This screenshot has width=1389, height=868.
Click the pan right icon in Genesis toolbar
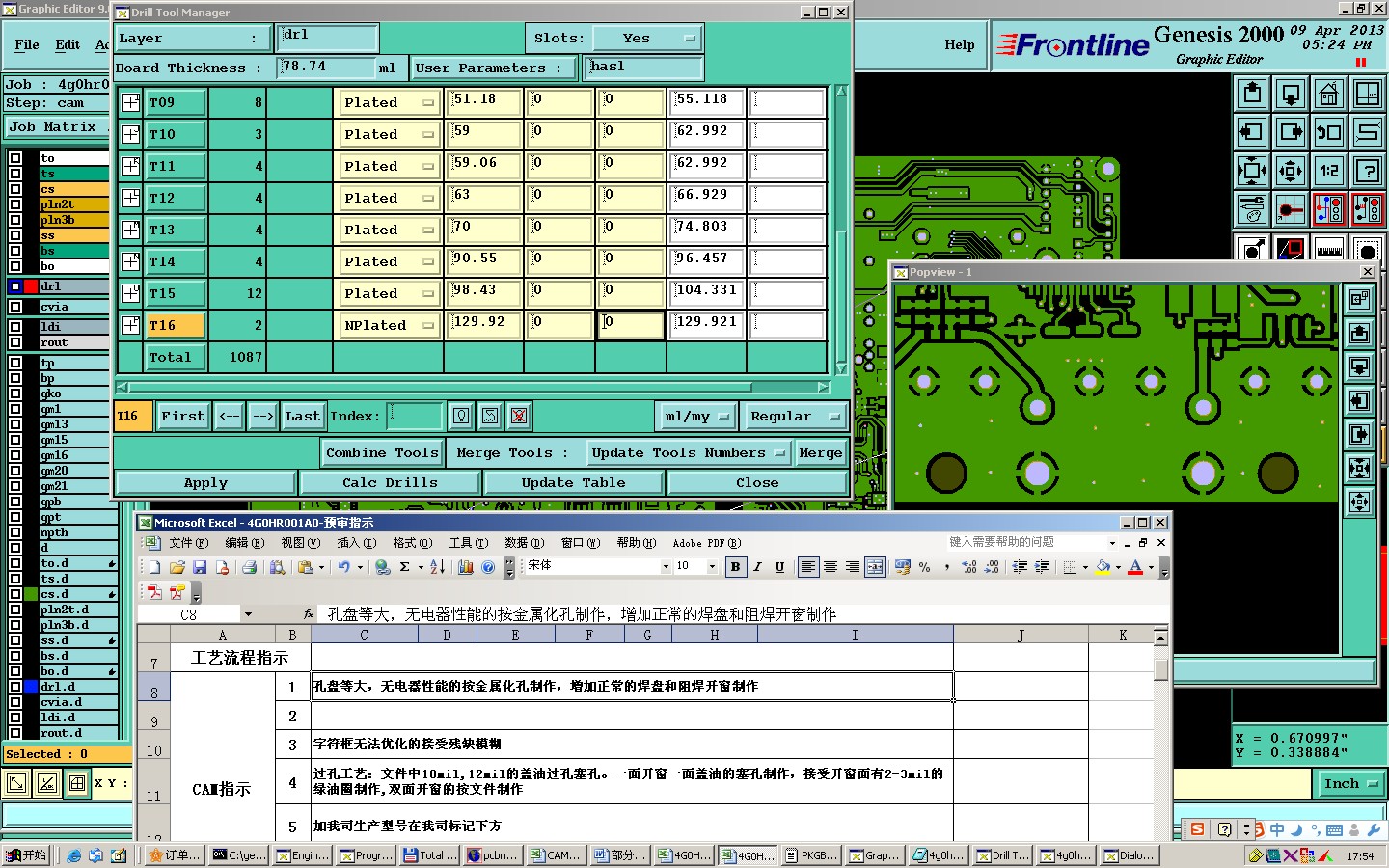click(x=1291, y=132)
